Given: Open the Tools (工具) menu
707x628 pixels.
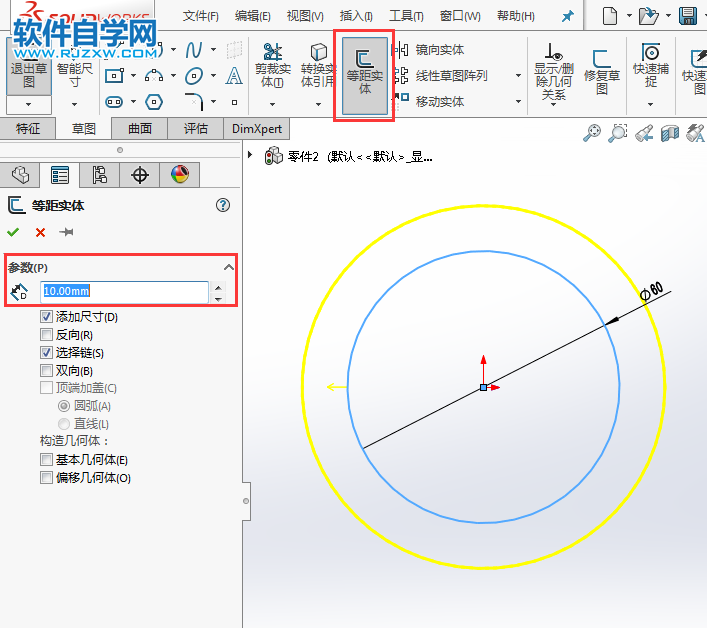Looking at the screenshot, I should [406, 17].
